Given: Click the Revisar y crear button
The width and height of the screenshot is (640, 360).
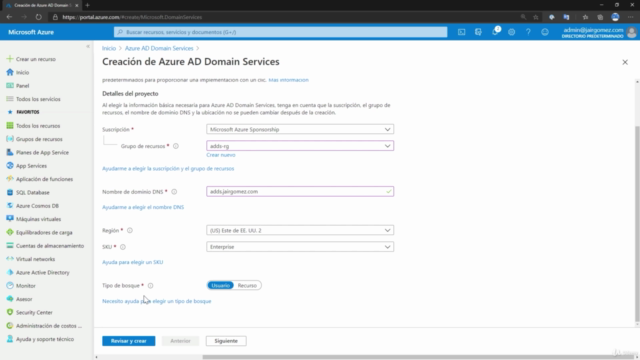Looking at the screenshot, I should pos(129,341).
